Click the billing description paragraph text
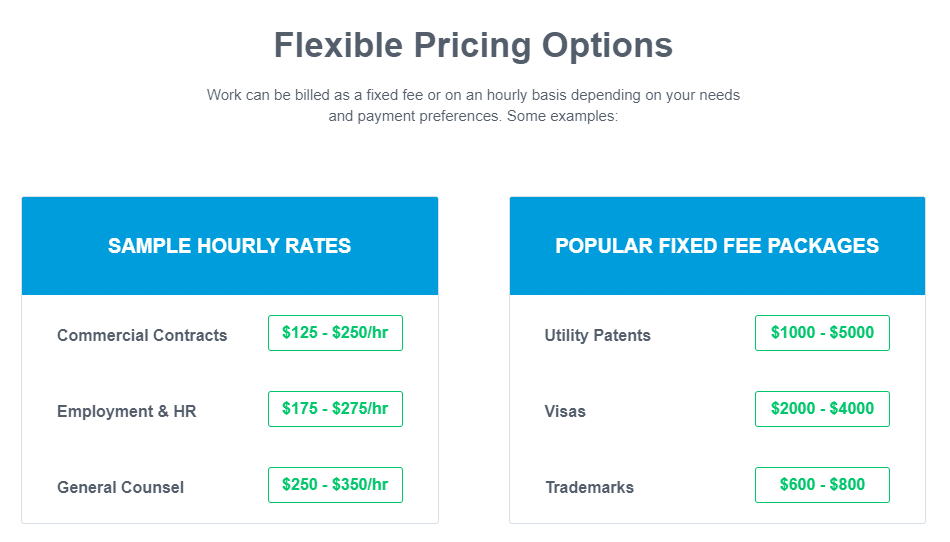The width and height of the screenshot is (950, 542). [473, 105]
